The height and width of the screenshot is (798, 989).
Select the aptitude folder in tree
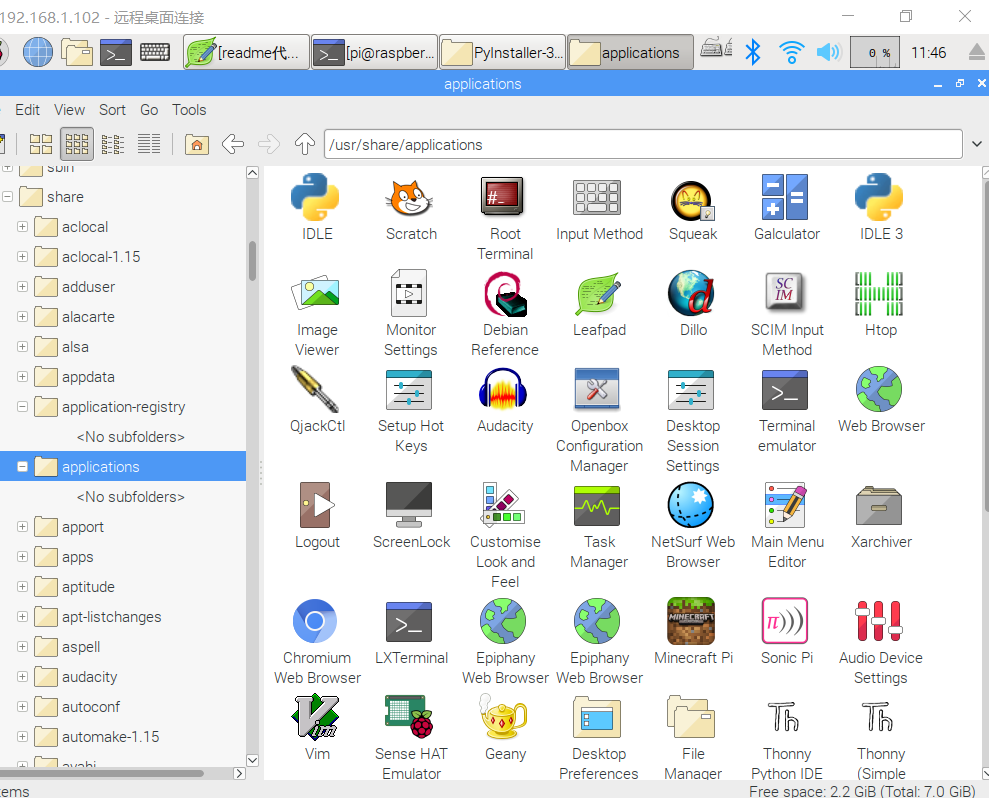pyautogui.click(x=88, y=587)
